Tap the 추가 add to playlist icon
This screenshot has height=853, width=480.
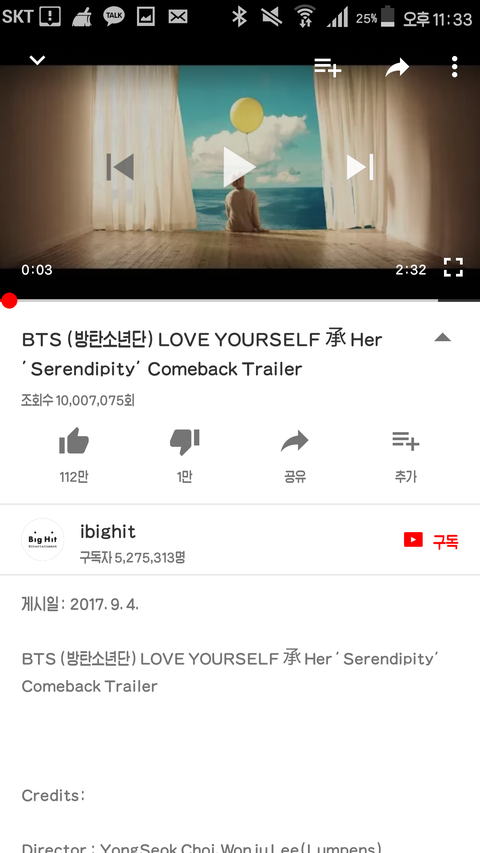[406, 441]
